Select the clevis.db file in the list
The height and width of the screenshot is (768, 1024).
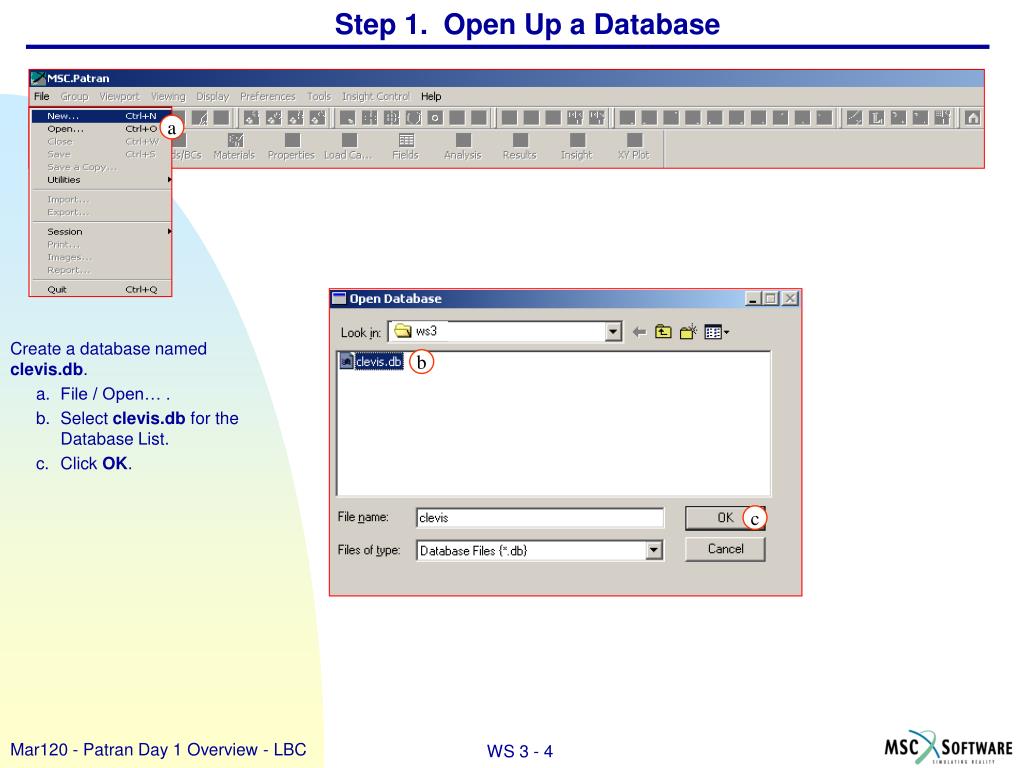tap(372, 361)
